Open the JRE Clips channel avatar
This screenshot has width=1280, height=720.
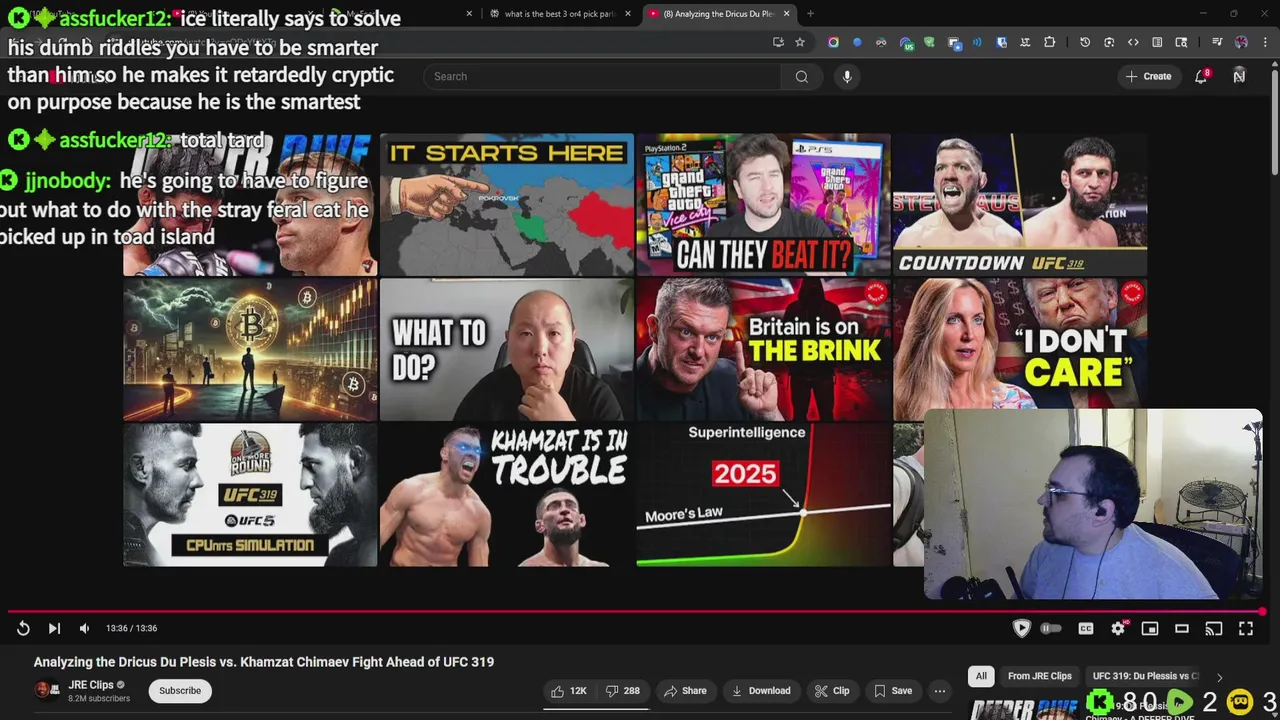coord(46,690)
